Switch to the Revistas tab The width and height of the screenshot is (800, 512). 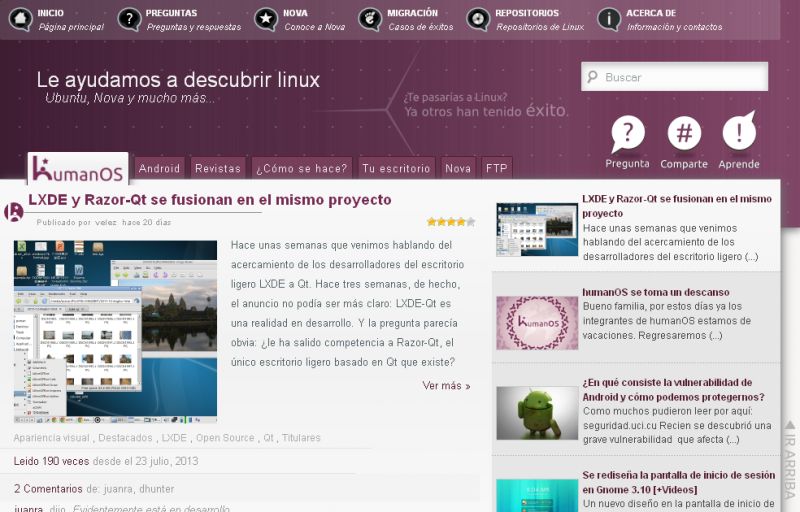pyautogui.click(x=218, y=168)
